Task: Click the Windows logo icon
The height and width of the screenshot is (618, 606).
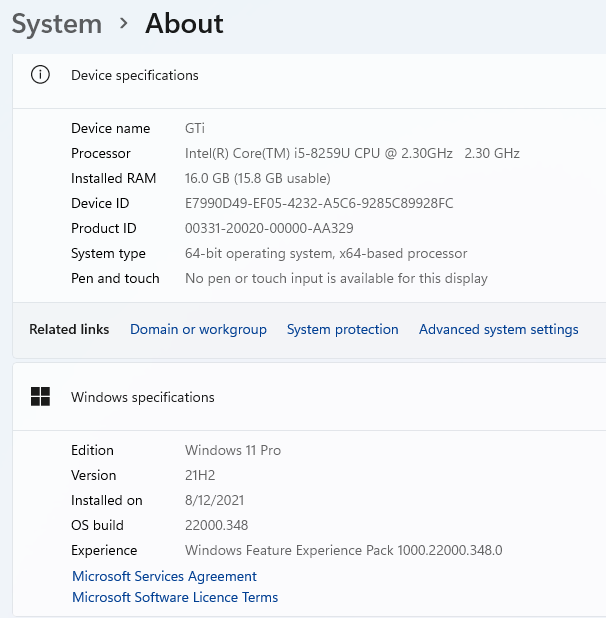Action: point(40,396)
